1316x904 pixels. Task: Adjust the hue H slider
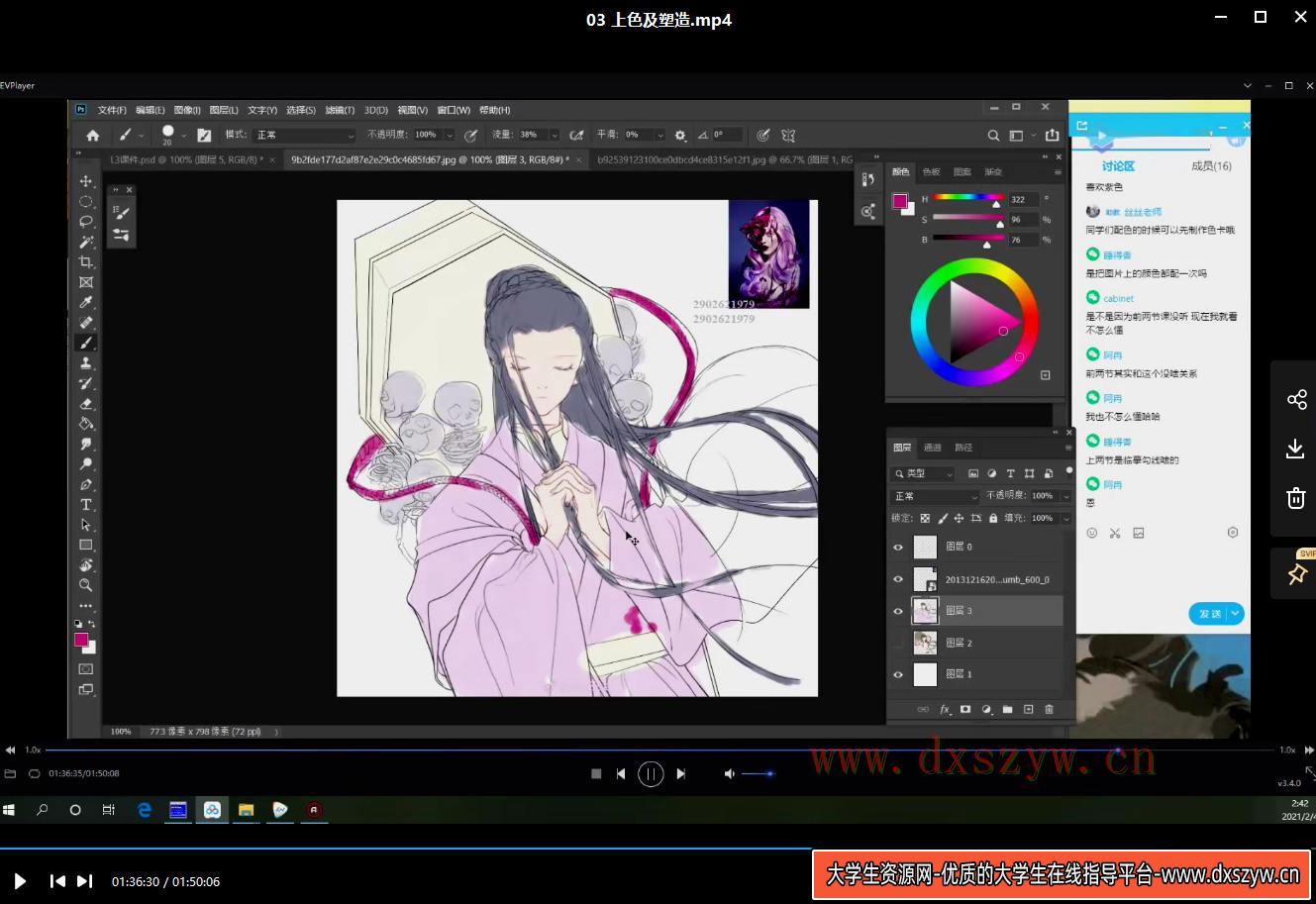coord(967,199)
